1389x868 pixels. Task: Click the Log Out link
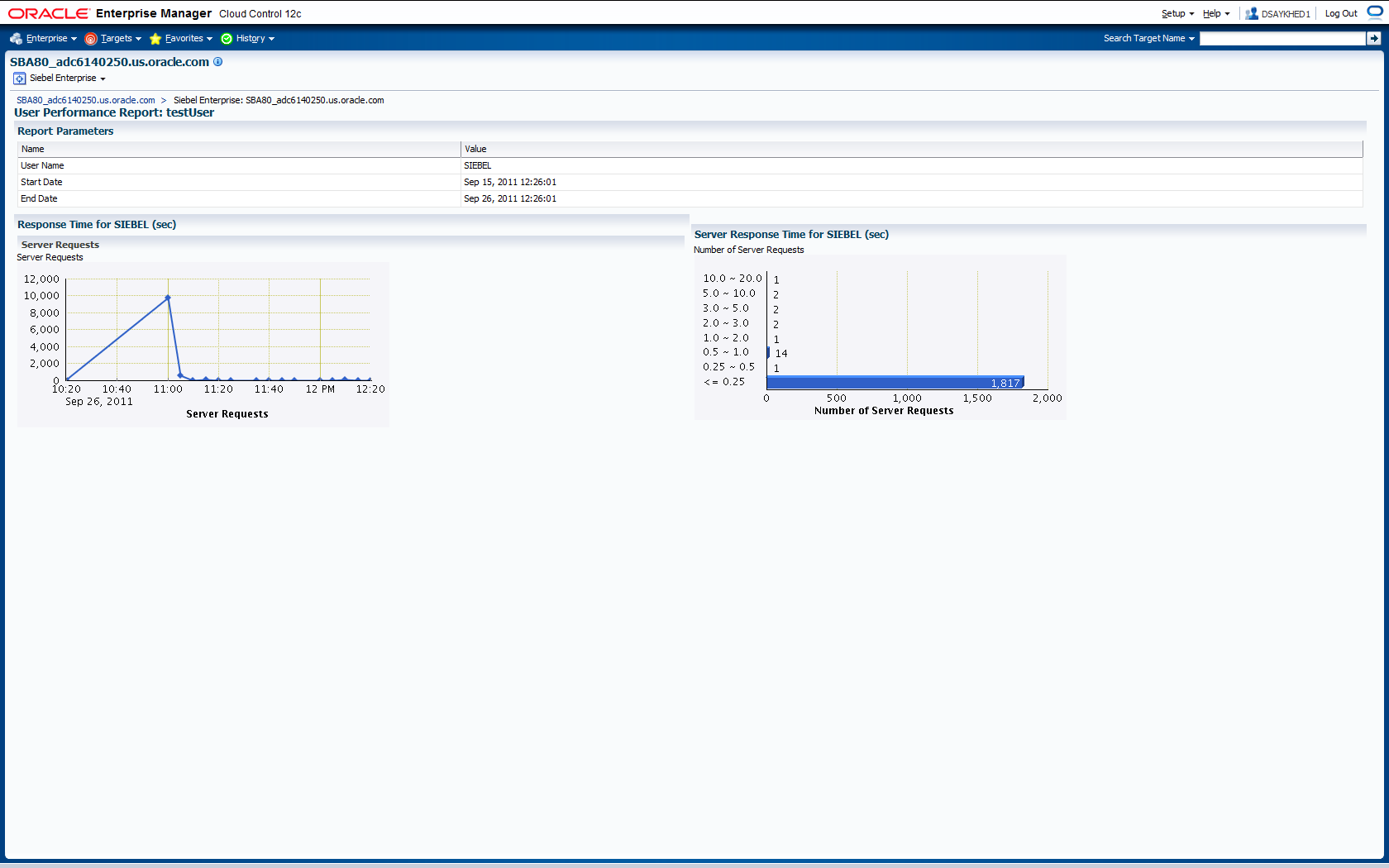(x=1341, y=14)
